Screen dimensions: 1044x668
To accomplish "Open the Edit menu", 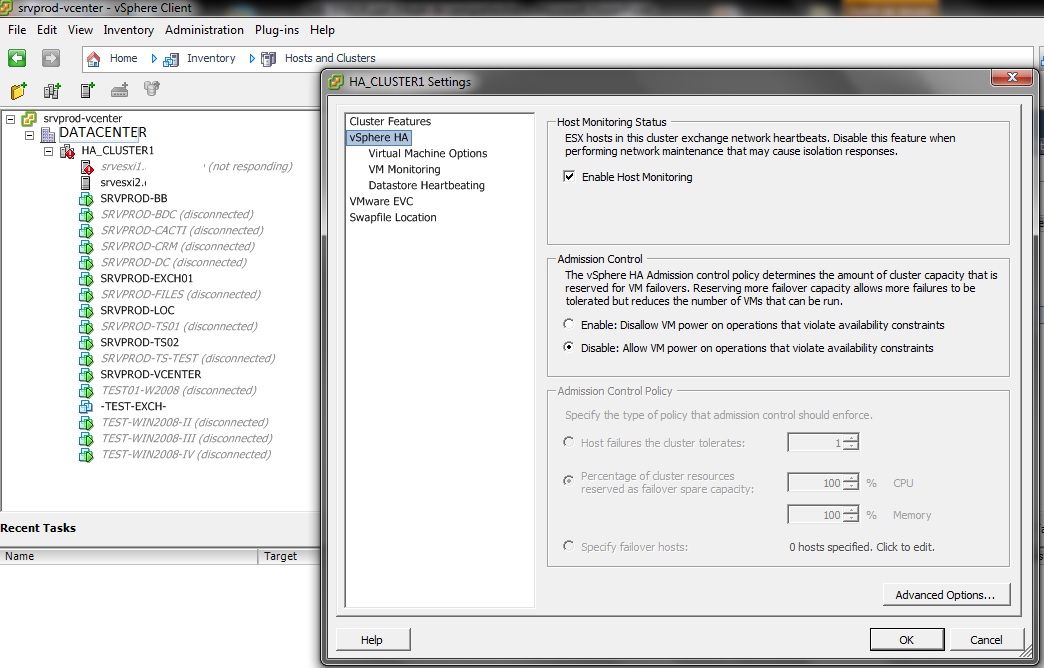I will 47,30.
